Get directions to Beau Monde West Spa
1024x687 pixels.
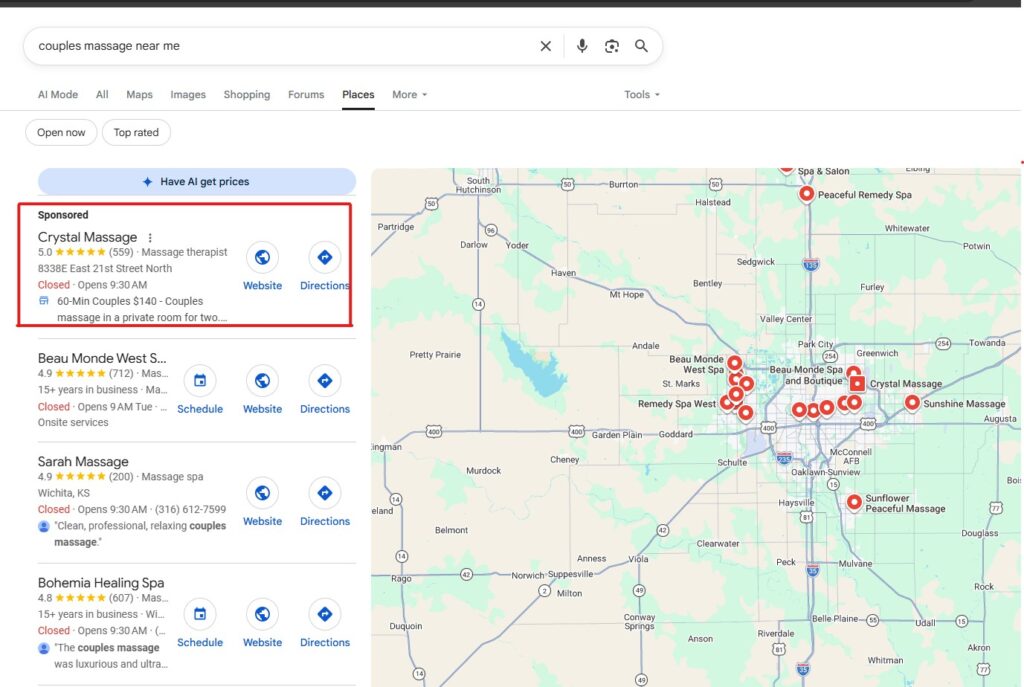click(325, 381)
